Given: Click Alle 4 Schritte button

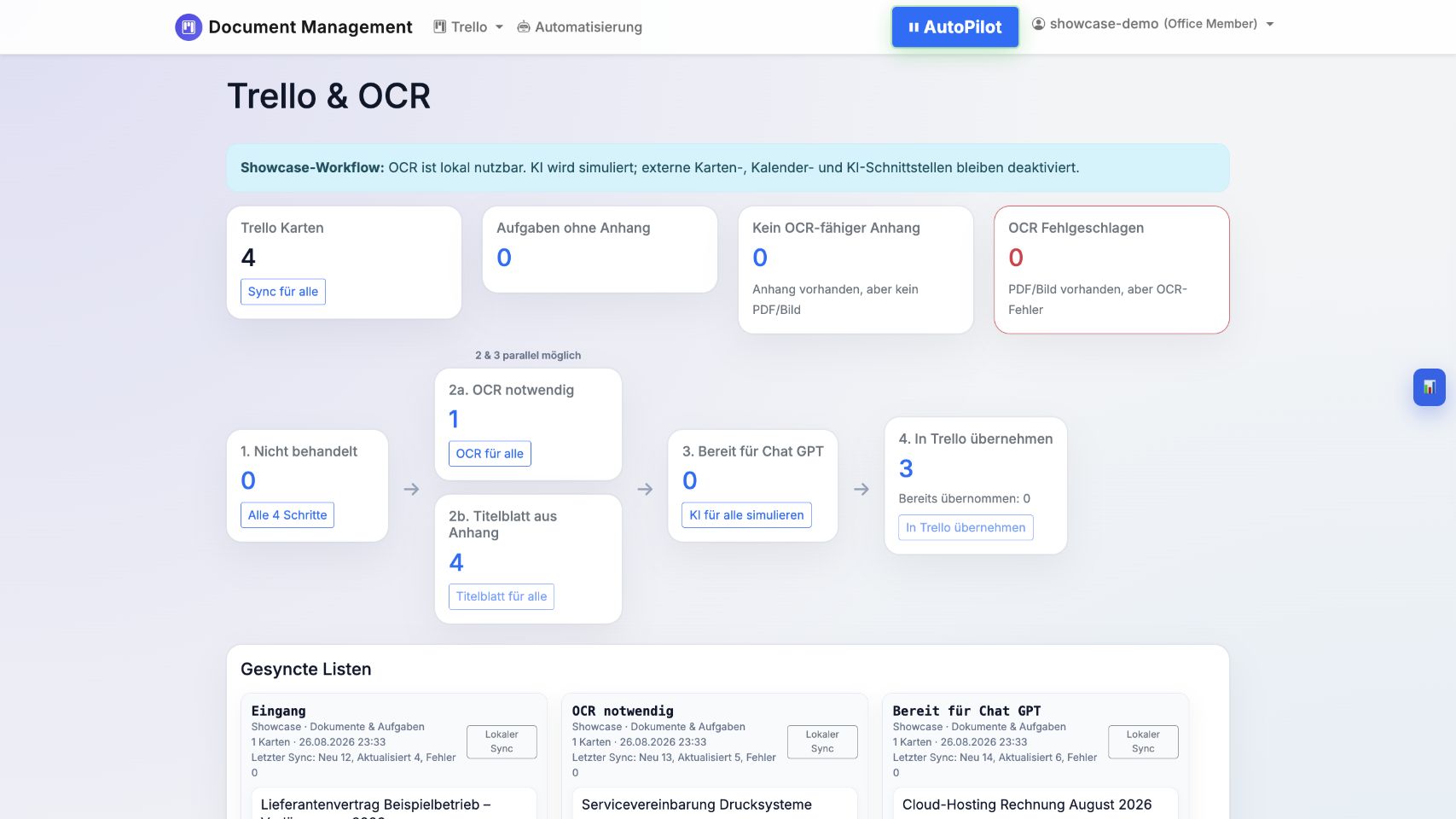Looking at the screenshot, I should 287,515.
